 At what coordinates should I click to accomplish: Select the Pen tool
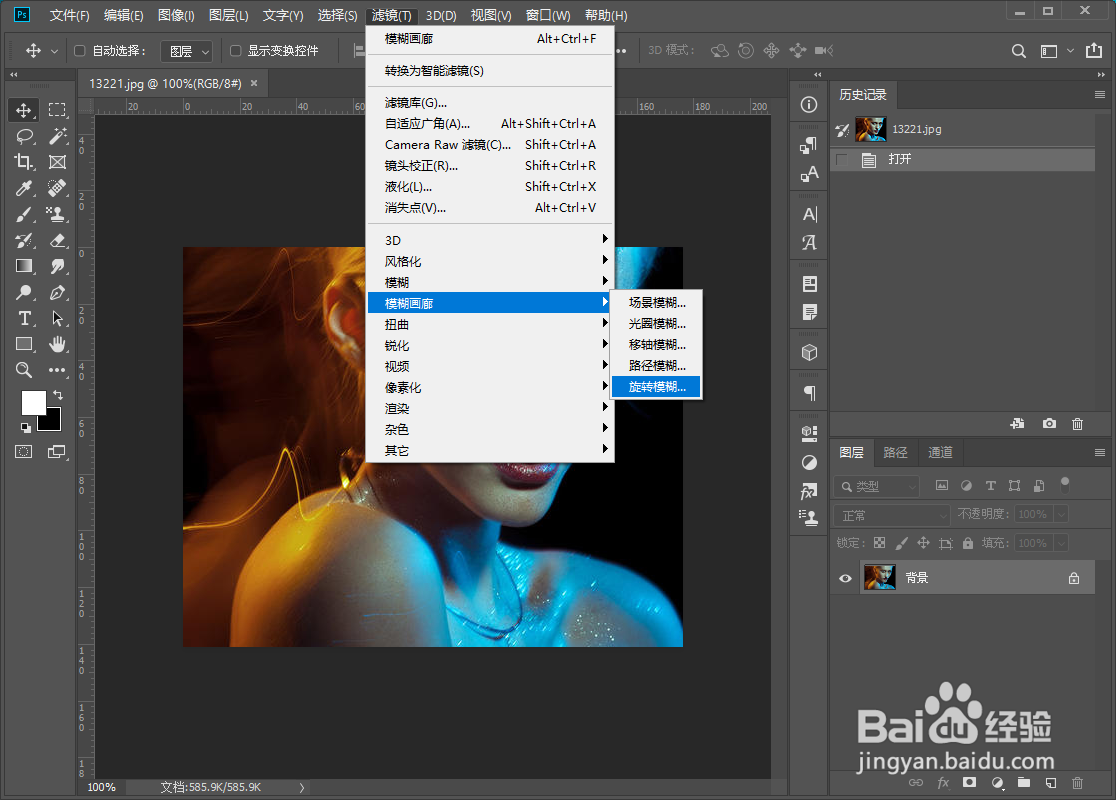tap(57, 292)
